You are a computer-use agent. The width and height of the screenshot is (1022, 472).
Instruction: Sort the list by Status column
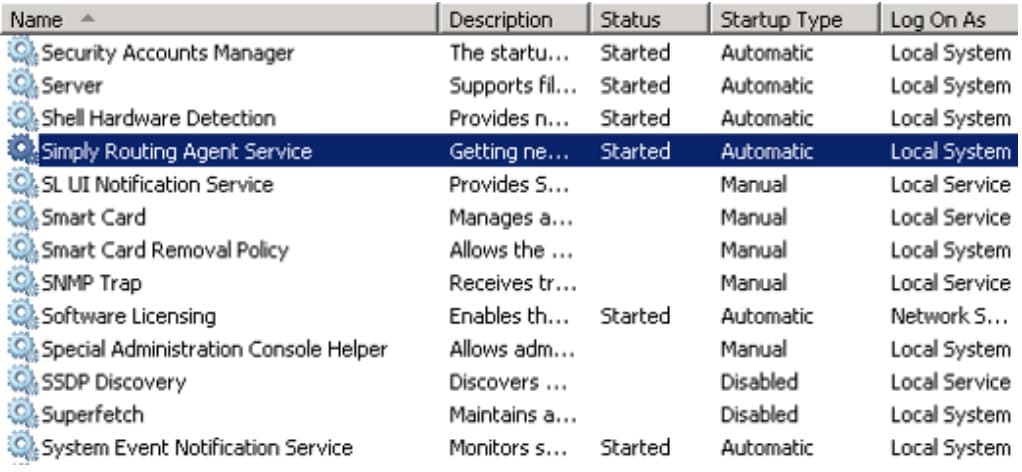click(648, 19)
